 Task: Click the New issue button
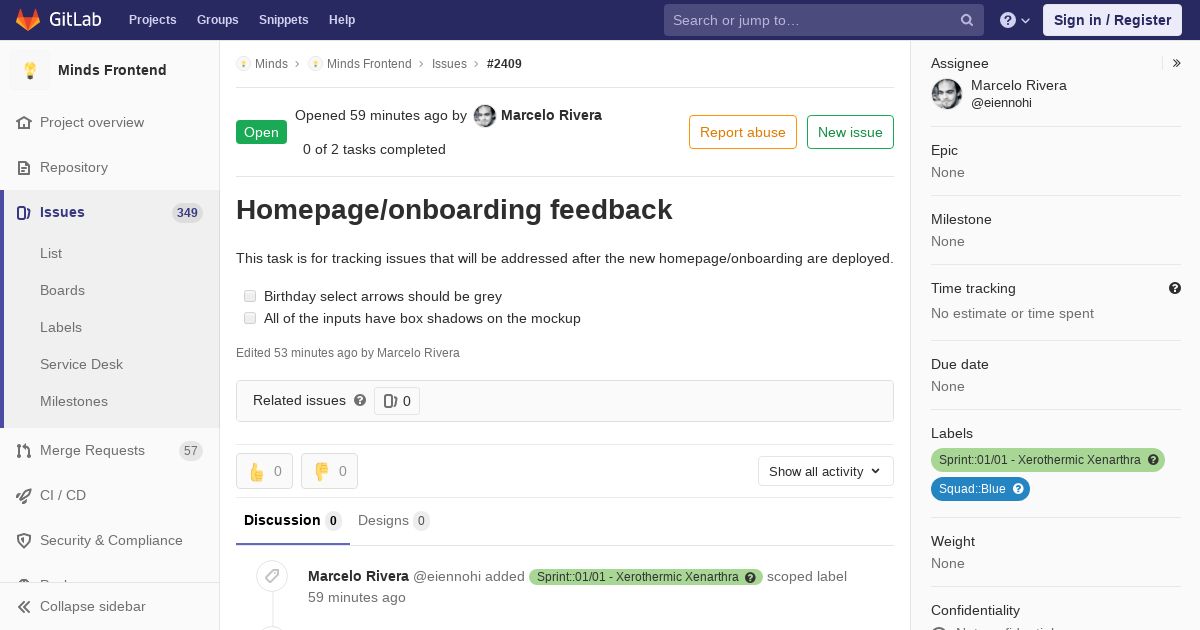tap(850, 132)
